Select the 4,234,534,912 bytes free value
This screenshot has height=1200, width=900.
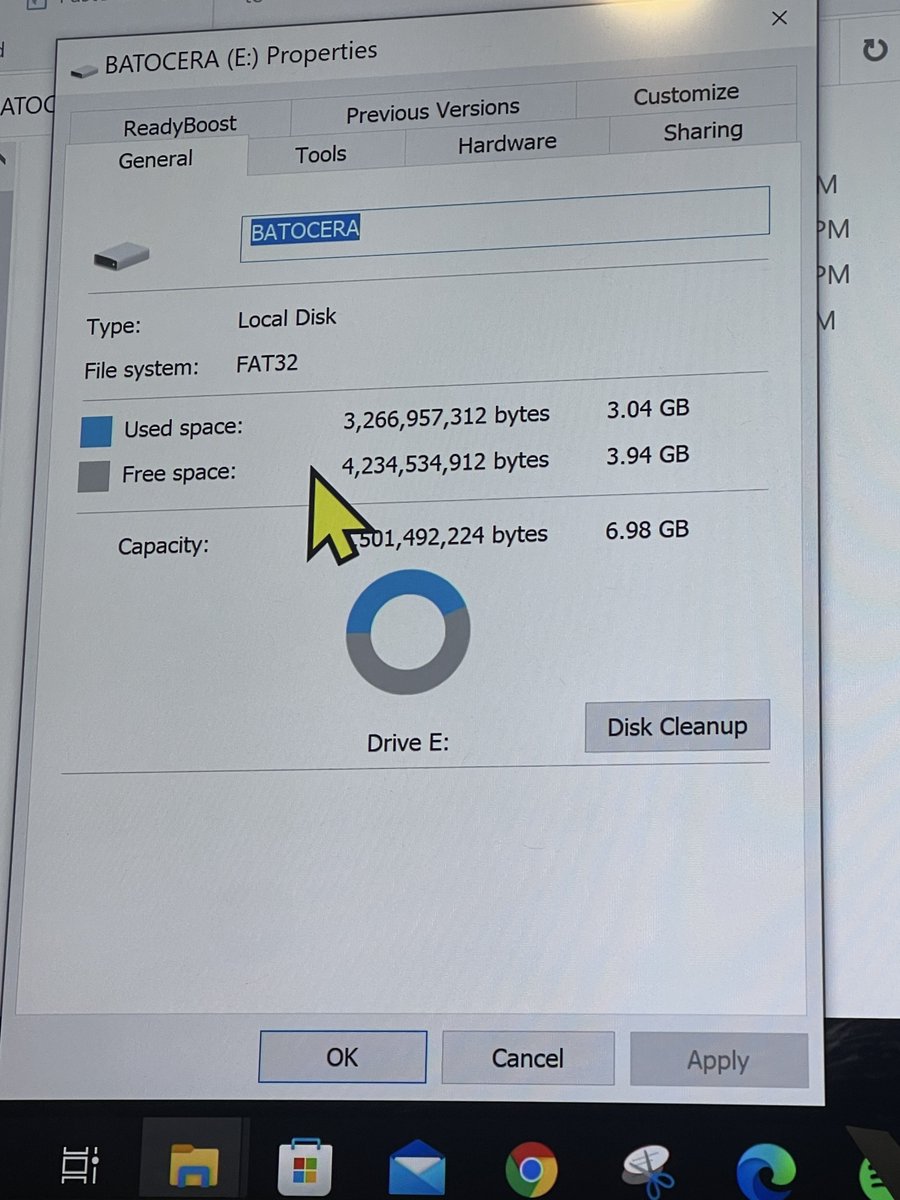pos(445,463)
